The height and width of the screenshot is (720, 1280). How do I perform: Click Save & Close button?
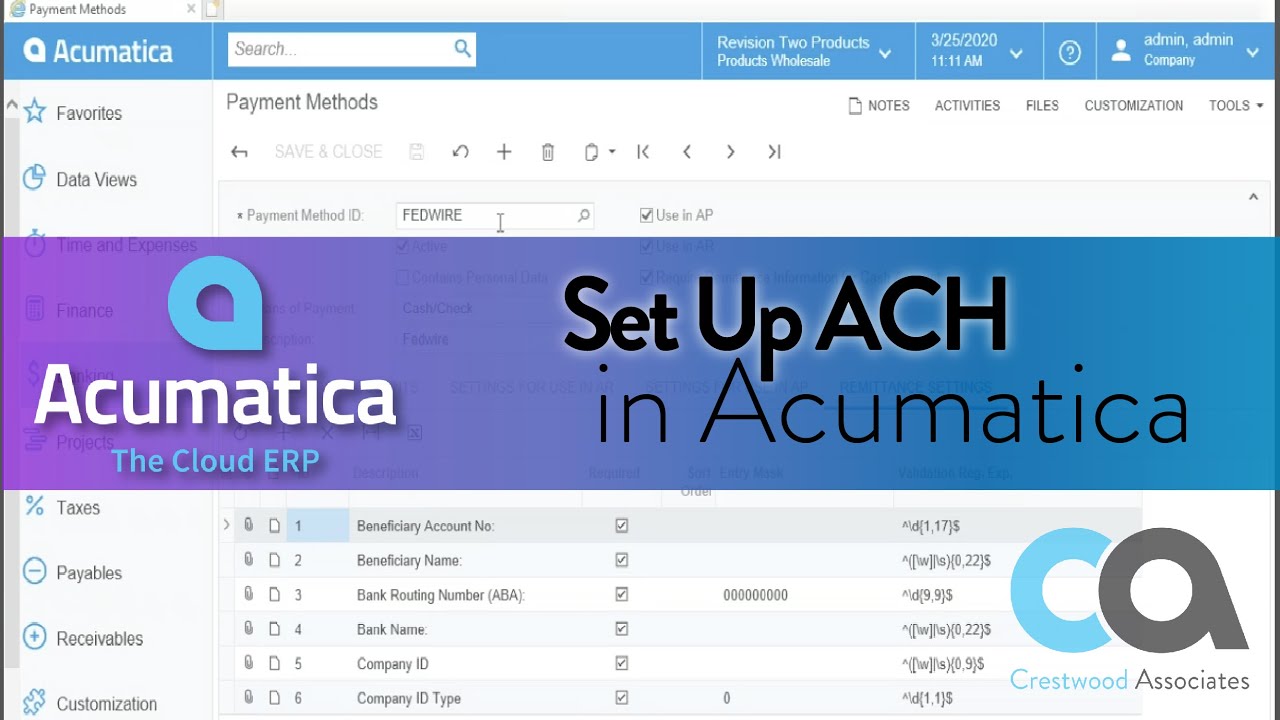(328, 152)
